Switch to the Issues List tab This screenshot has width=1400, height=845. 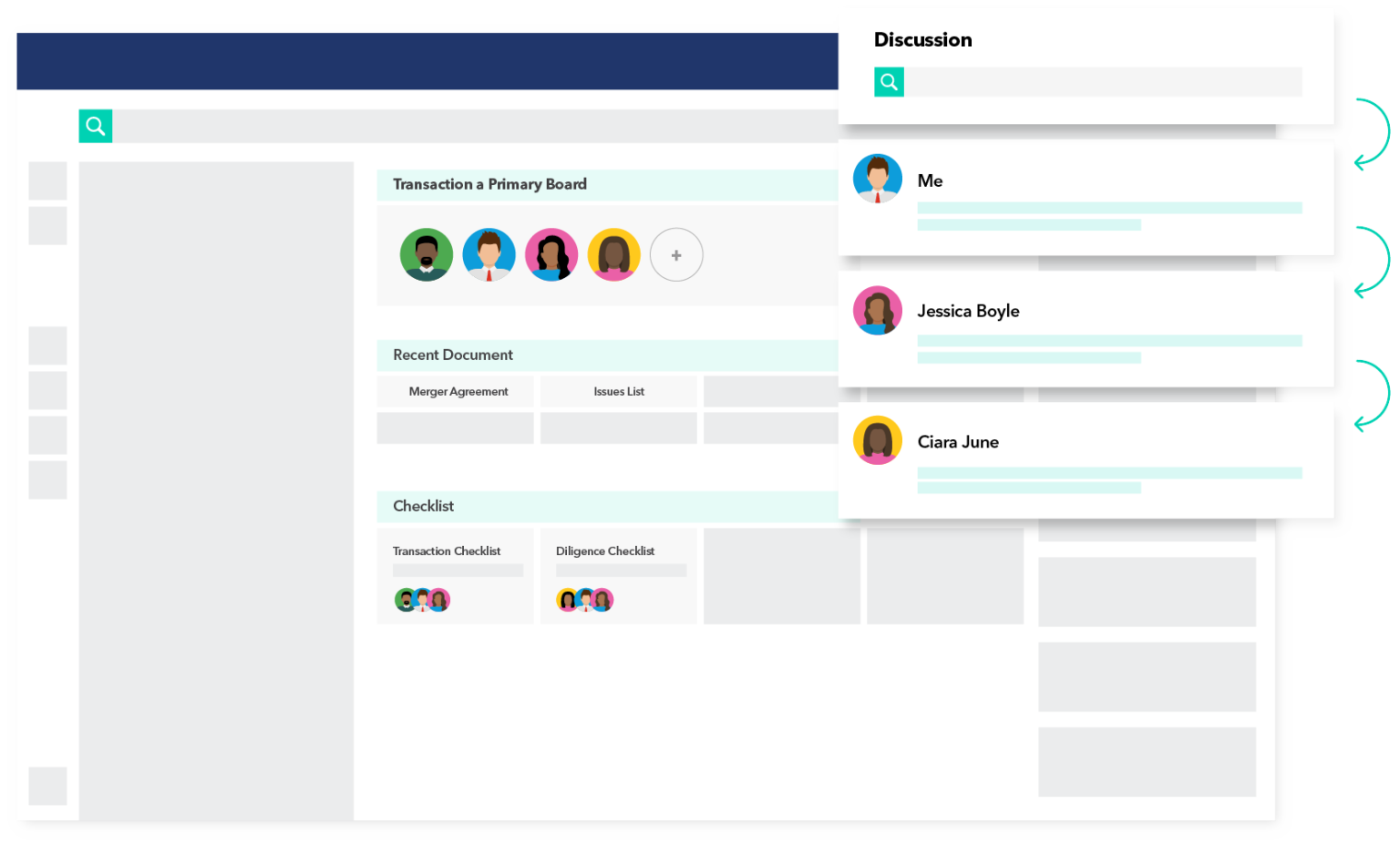pyautogui.click(x=618, y=391)
